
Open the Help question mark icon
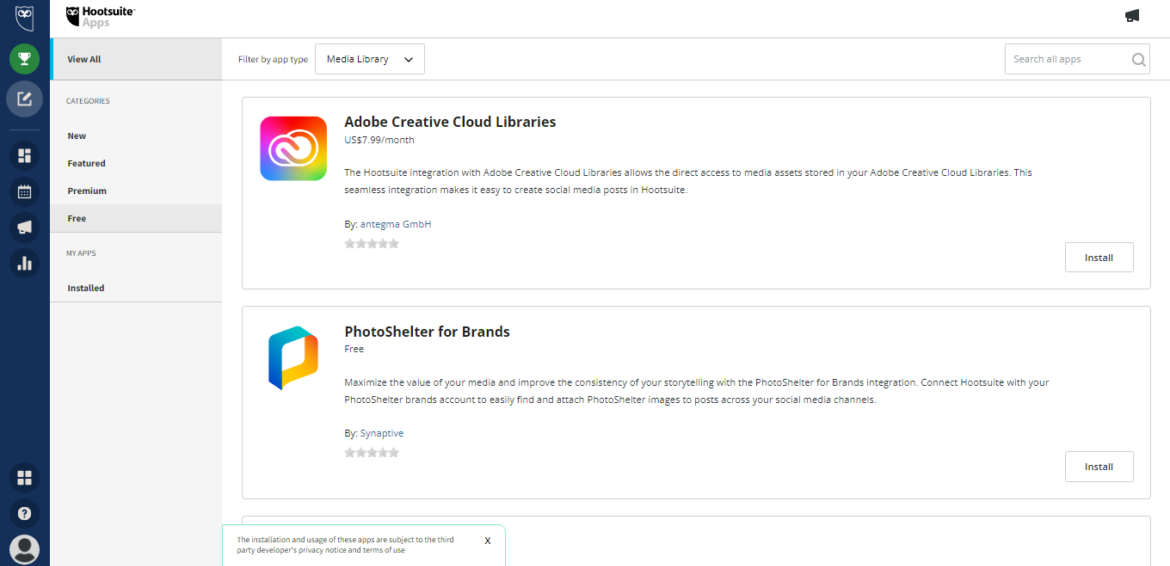coord(24,513)
